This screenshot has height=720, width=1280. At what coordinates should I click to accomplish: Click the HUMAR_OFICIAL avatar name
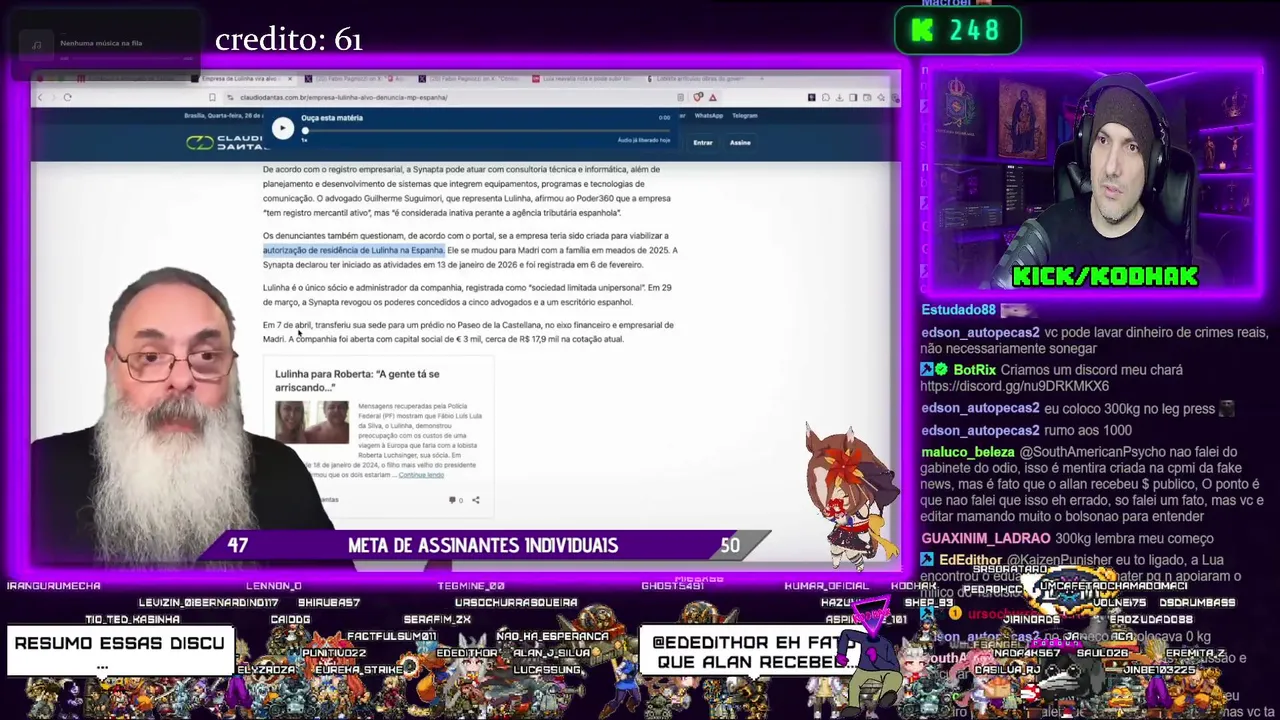click(826, 586)
